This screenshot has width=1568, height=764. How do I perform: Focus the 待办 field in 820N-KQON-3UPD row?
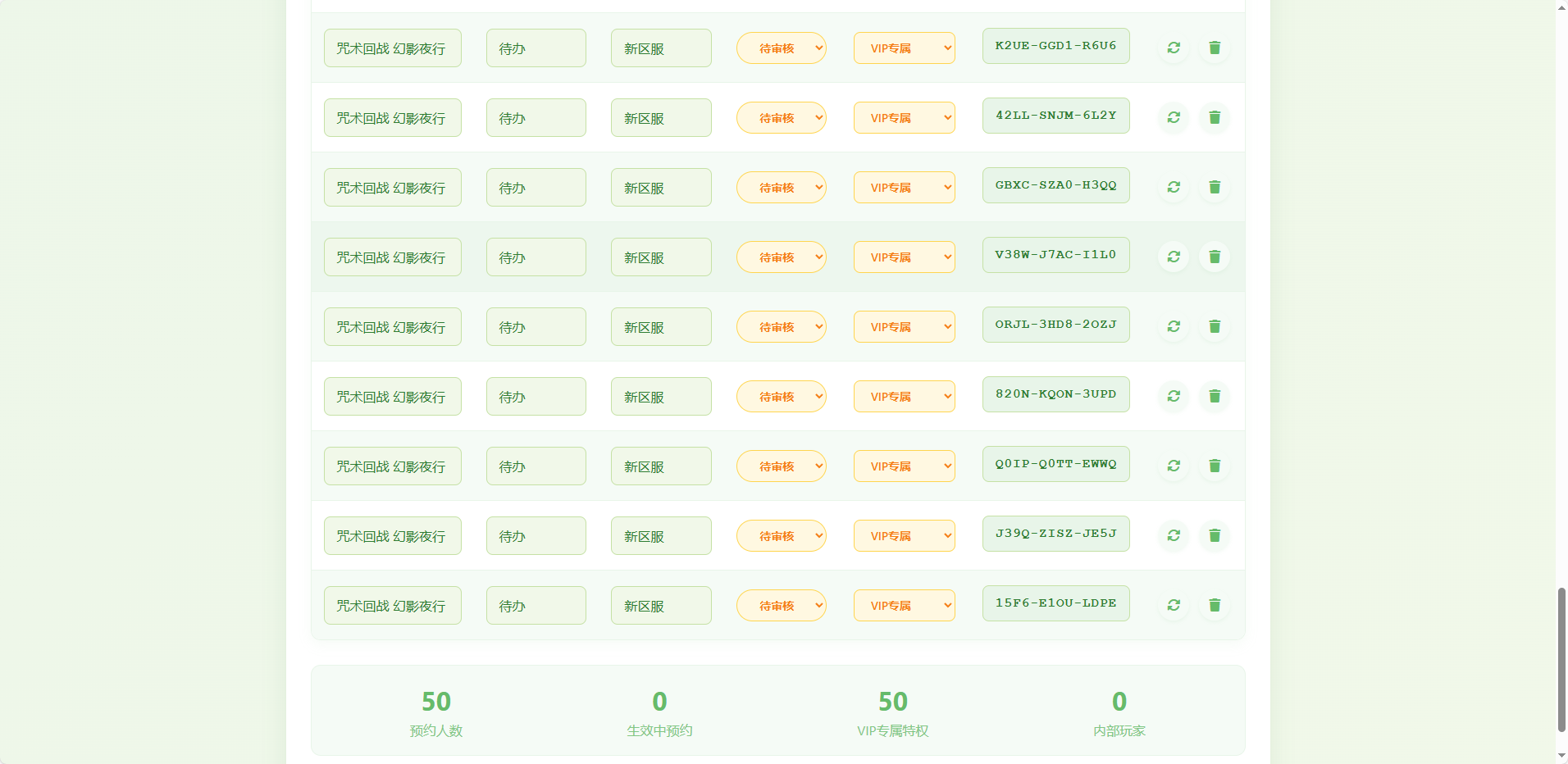click(x=536, y=397)
